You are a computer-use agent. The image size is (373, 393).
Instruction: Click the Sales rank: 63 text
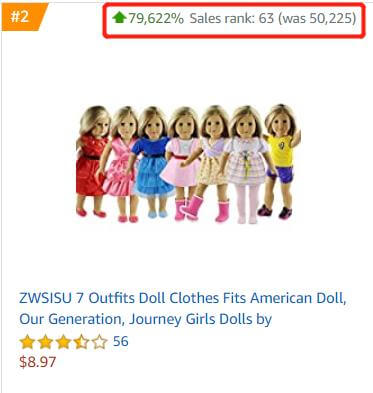point(232,18)
